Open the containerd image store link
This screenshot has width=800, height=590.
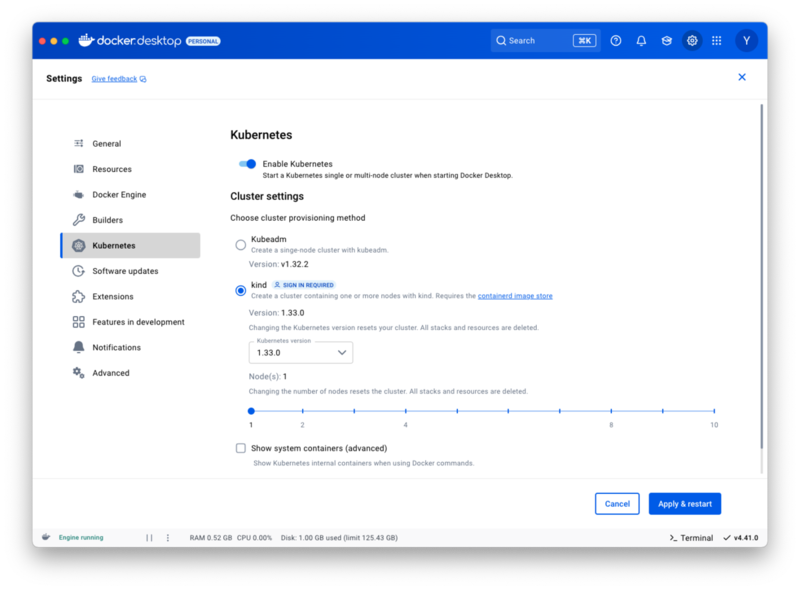click(515, 296)
